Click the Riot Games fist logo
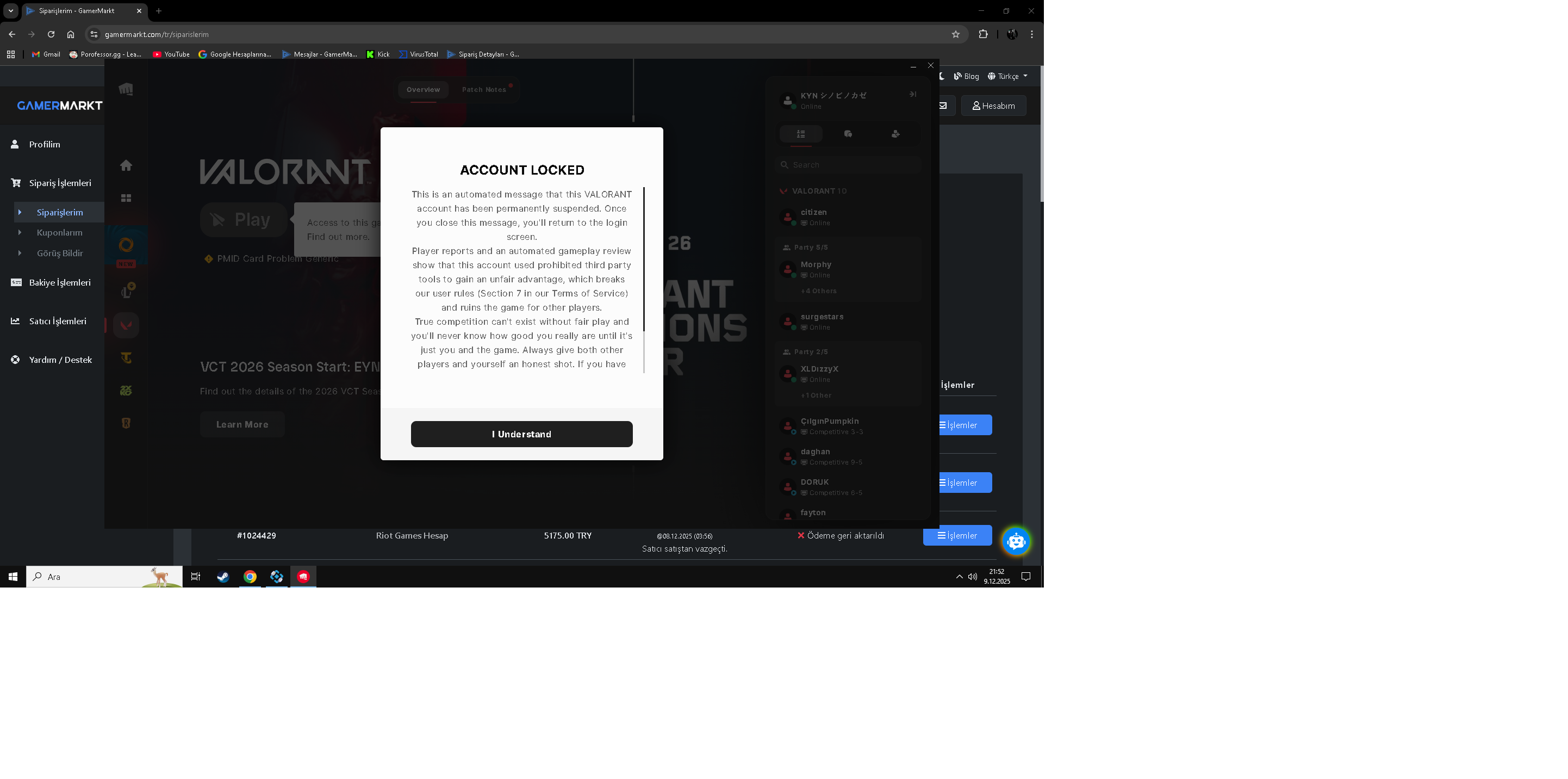 tap(126, 90)
